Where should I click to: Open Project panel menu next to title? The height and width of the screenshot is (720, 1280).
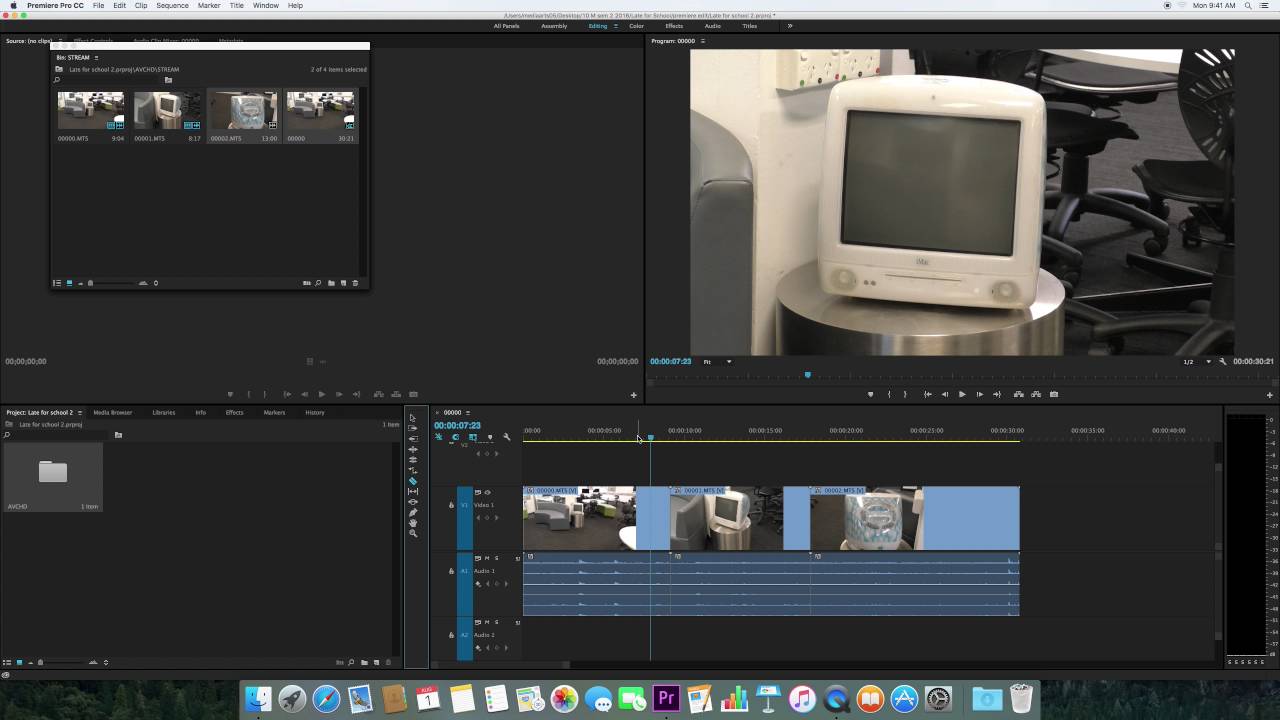click(x=80, y=412)
